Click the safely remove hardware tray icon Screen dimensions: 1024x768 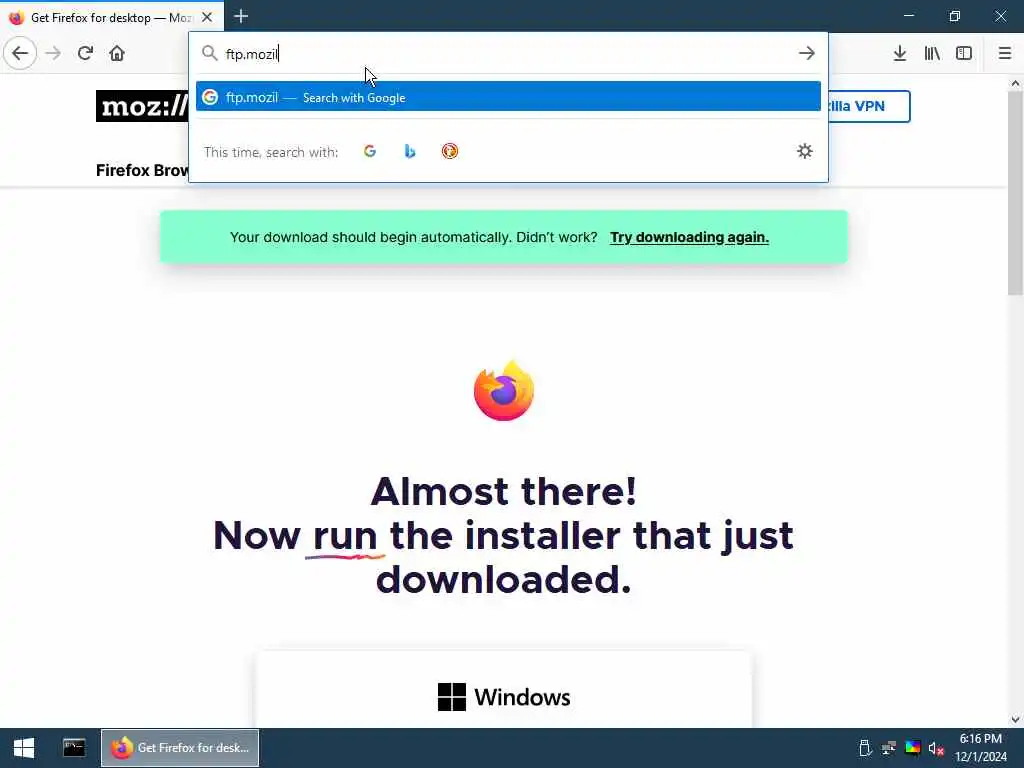(x=865, y=748)
